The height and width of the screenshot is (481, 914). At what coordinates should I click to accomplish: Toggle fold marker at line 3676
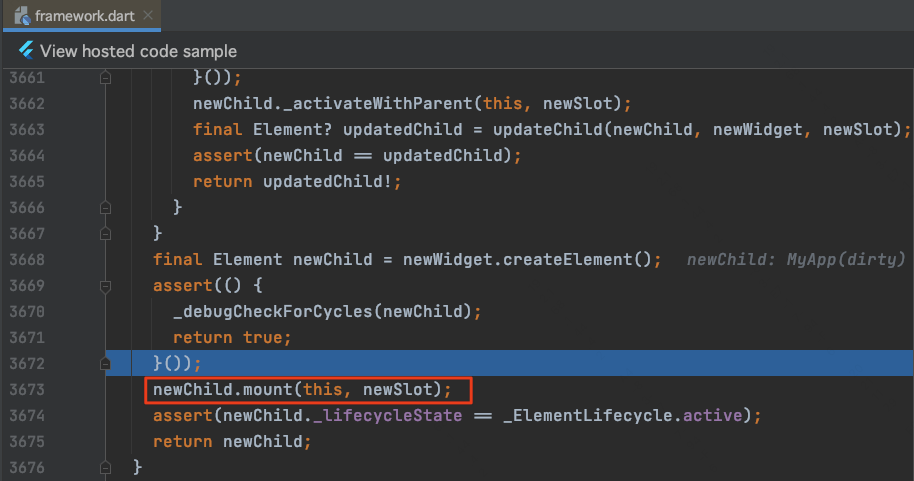(x=106, y=466)
